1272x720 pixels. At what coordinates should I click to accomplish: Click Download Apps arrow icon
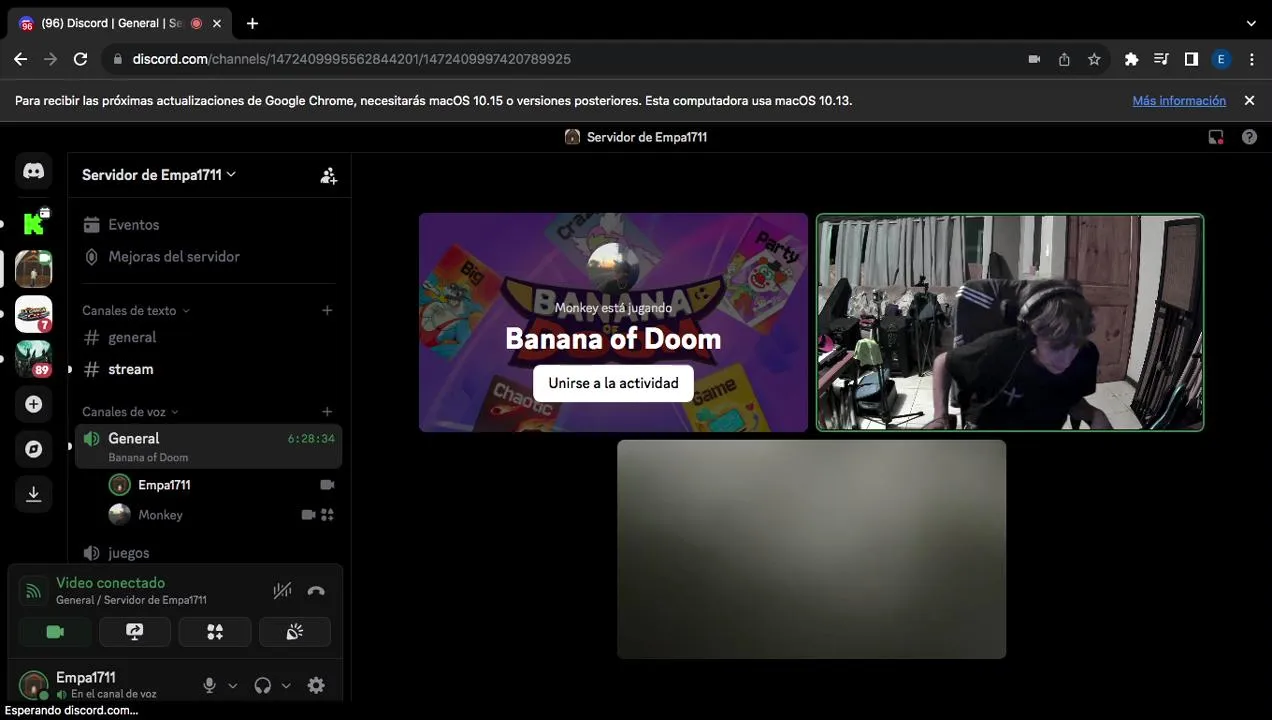[x=34, y=494]
